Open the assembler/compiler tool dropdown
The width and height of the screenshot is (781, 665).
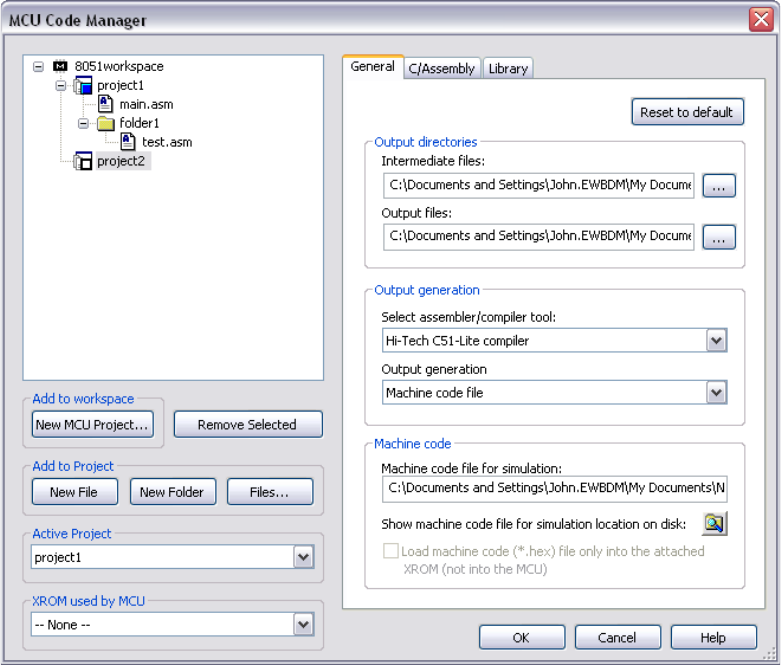pos(716,341)
